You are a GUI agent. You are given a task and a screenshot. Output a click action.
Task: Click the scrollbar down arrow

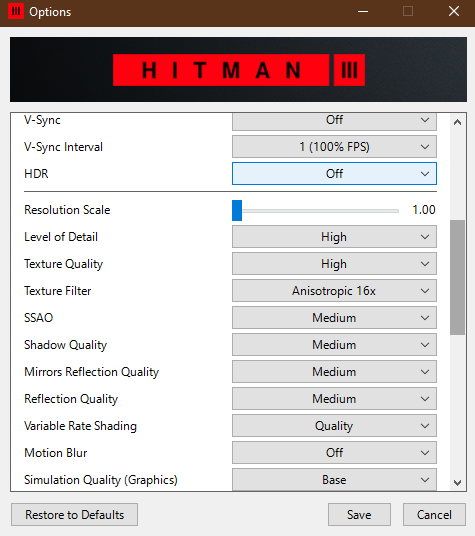(x=457, y=482)
